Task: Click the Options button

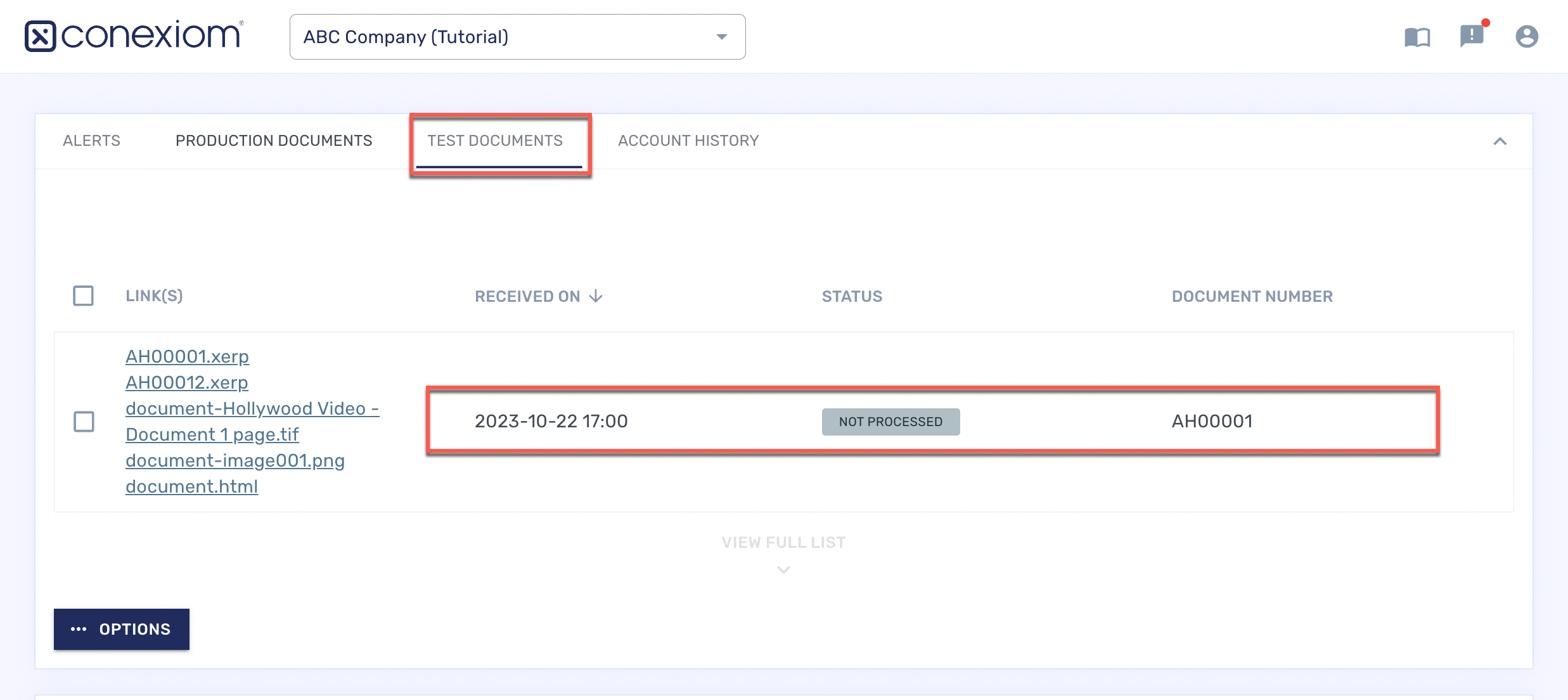Action: pos(122,629)
